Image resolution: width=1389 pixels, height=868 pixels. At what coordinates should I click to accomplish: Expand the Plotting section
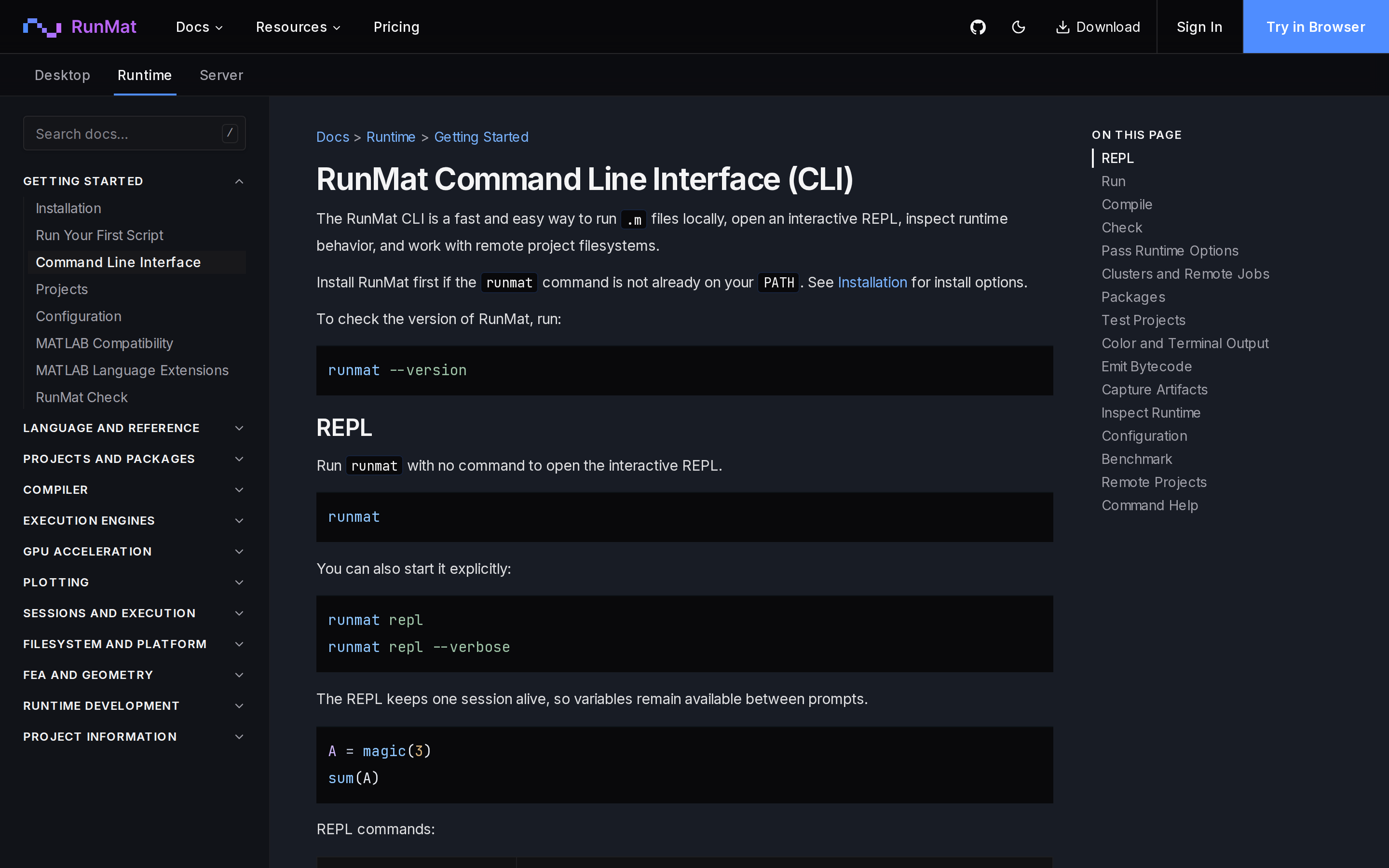click(134, 583)
